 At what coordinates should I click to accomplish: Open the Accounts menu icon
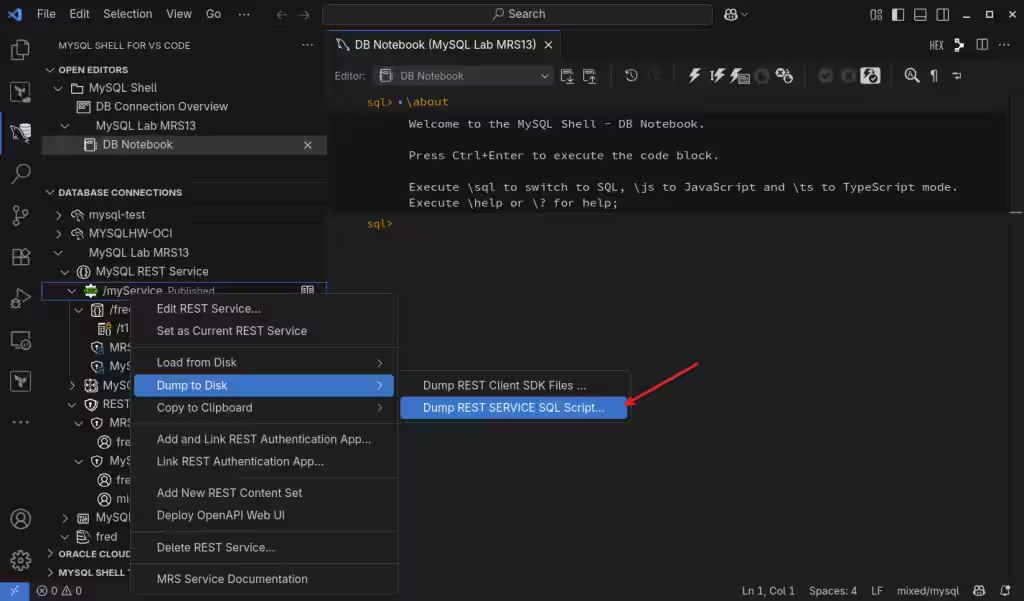tap(20, 519)
